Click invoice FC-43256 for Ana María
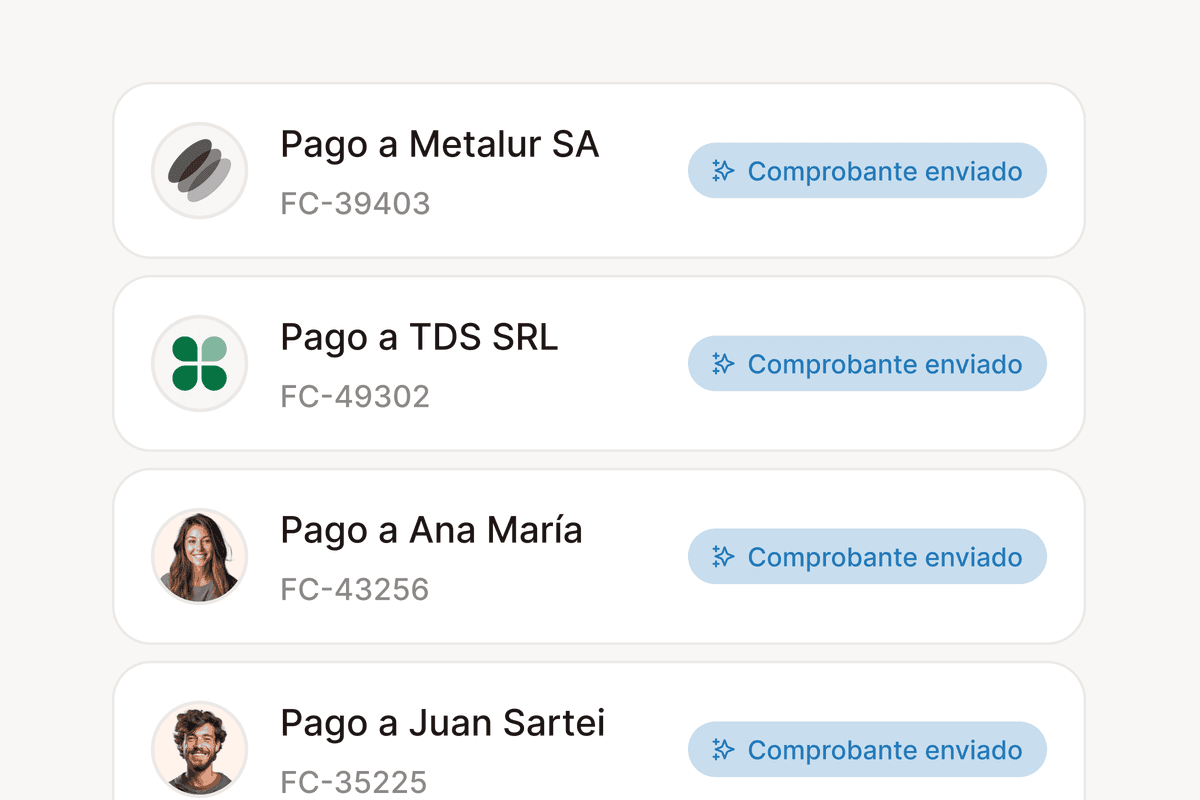The height and width of the screenshot is (800, 1200). pyautogui.click(x=355, y=589)
